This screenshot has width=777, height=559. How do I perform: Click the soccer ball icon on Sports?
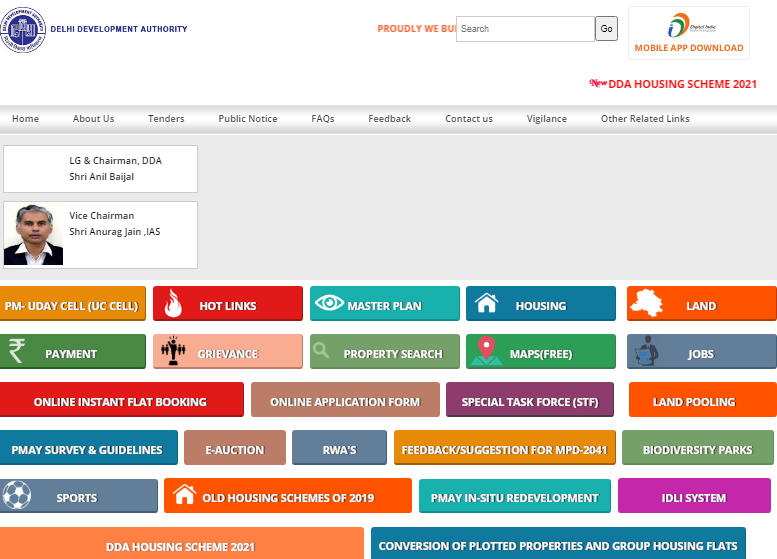pos(17,496)
